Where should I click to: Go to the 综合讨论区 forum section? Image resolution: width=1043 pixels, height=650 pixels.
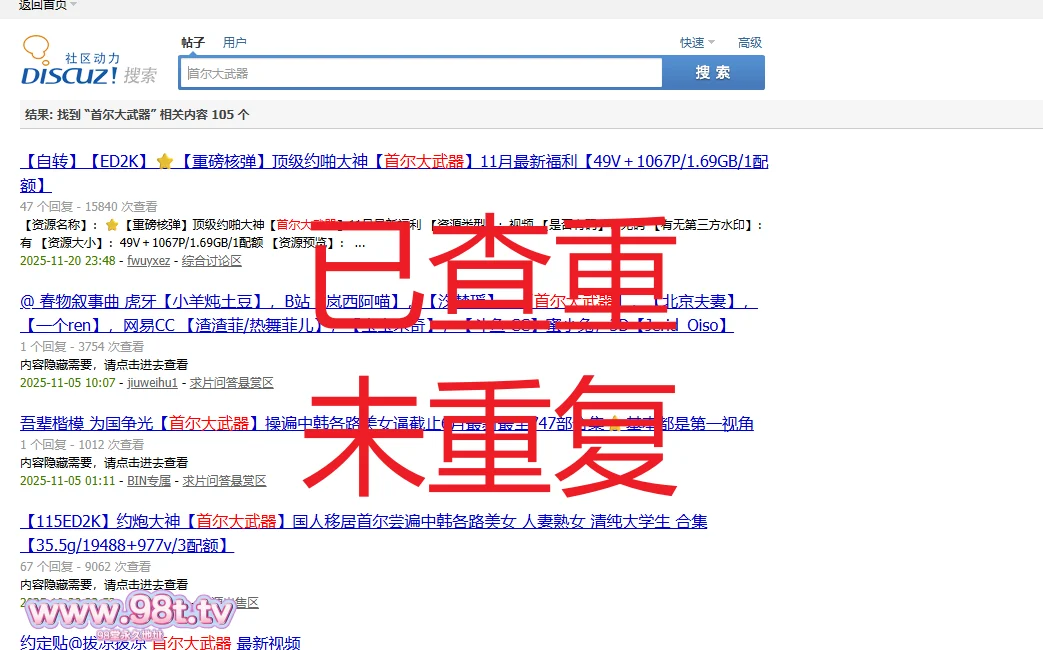[x=211, y=261]
